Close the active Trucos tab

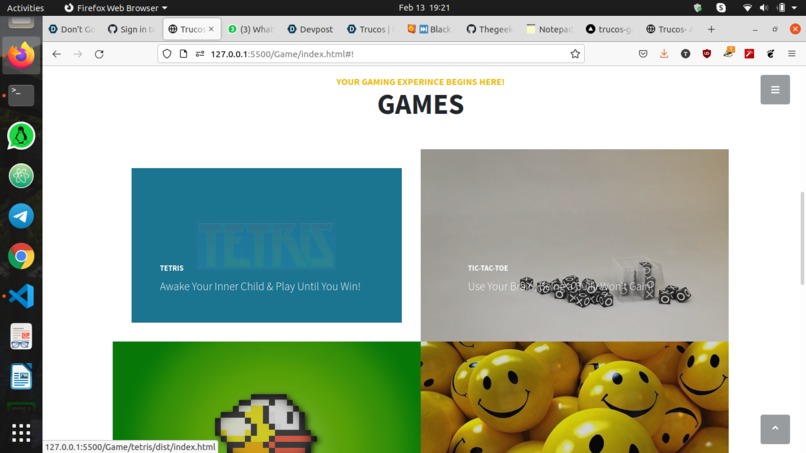coord(211,29)
